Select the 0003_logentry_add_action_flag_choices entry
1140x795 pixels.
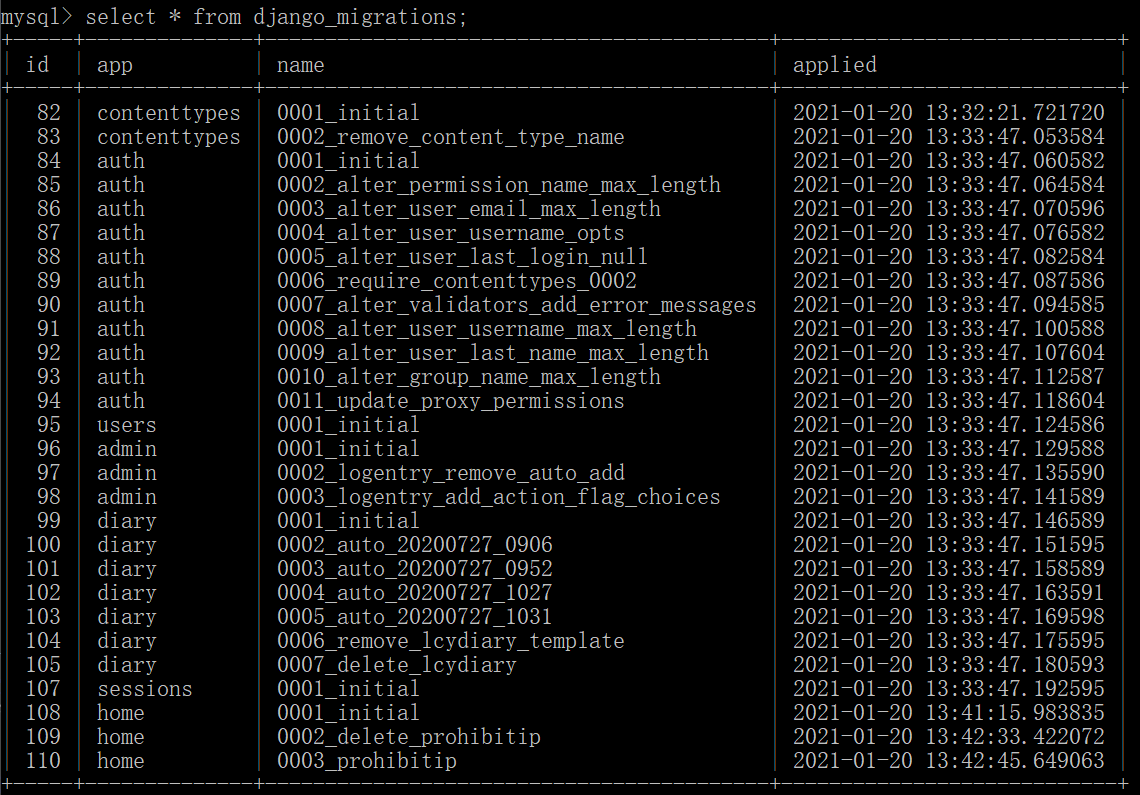(498, 497)
